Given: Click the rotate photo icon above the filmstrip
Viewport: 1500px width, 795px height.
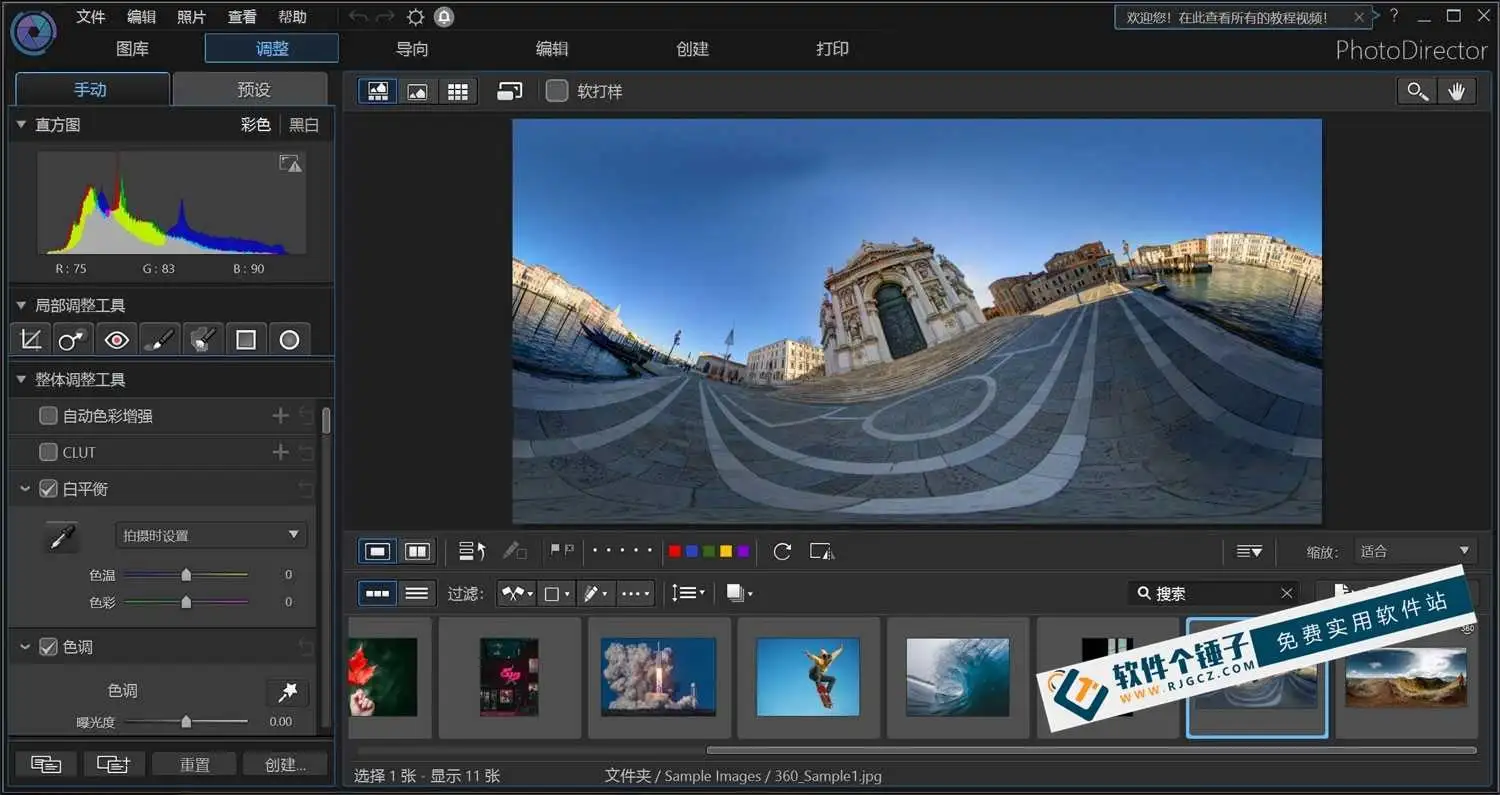Looking at the screenshot, I should (782, 551).
